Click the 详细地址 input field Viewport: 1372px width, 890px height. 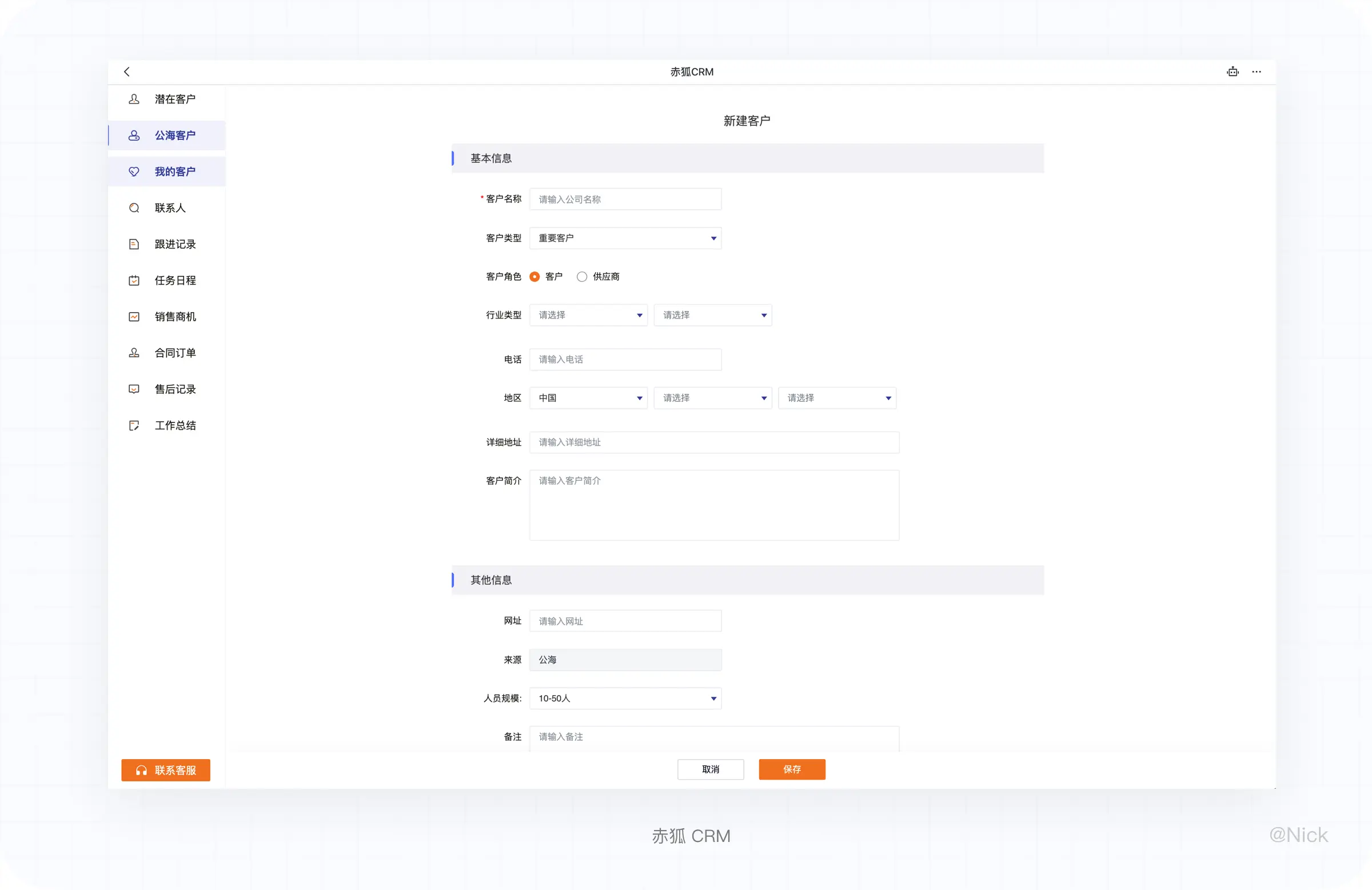pos(714,442)
